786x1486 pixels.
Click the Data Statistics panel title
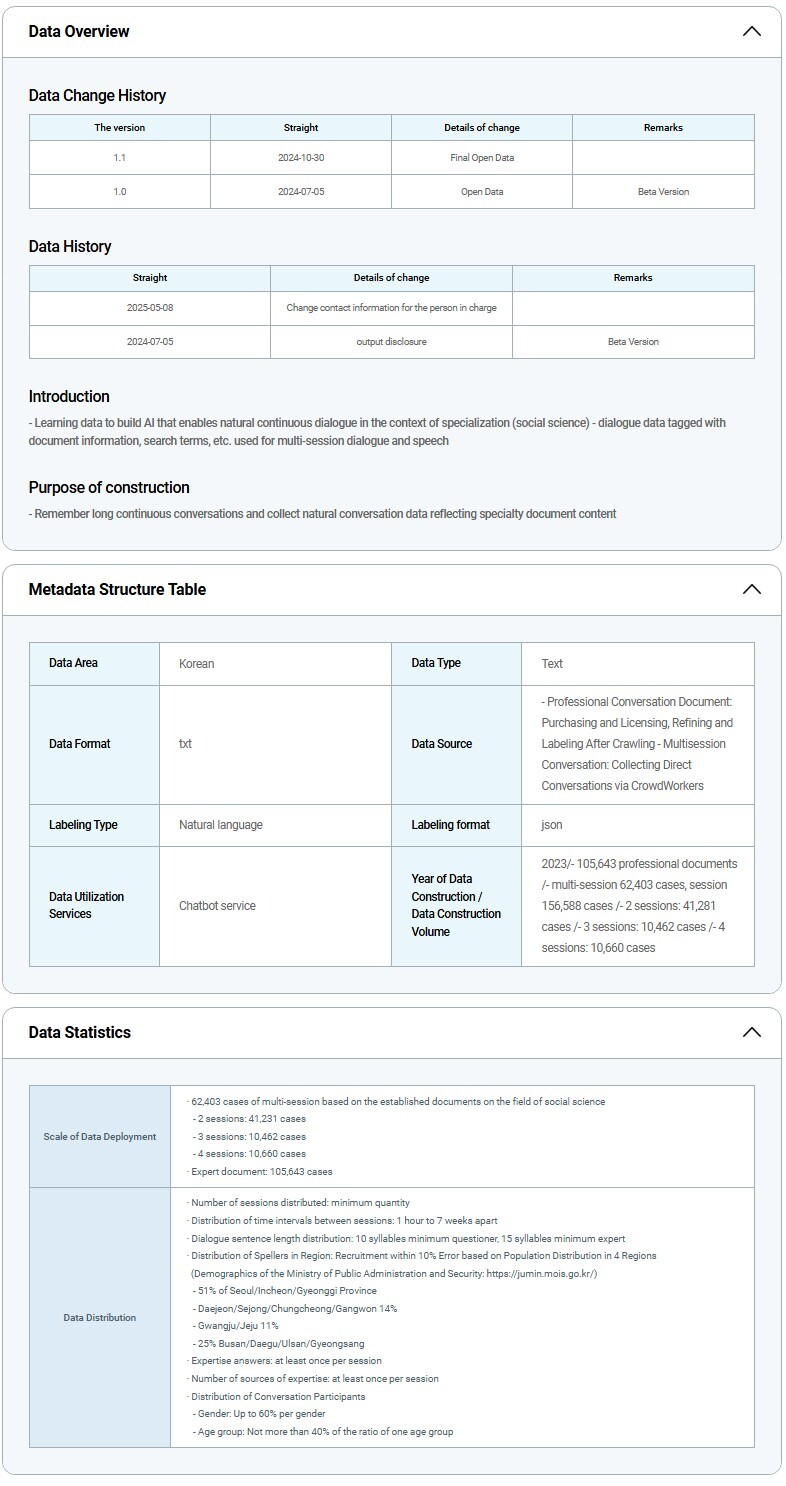(79, 1032)
